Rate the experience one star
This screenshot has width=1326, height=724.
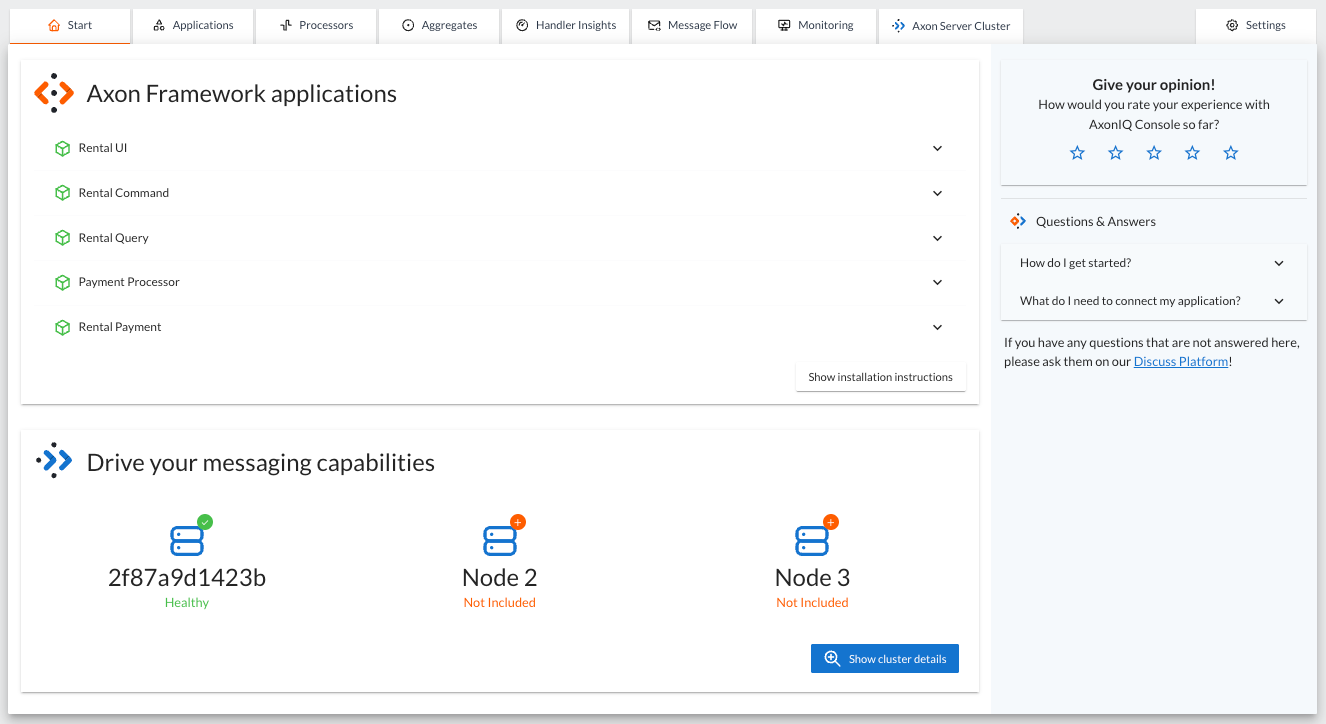(1077, 153)
